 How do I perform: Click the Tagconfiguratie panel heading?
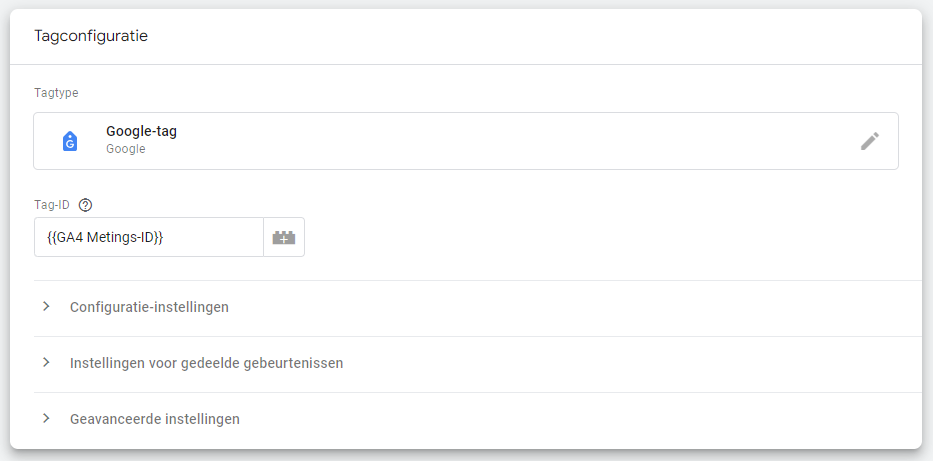91,36
